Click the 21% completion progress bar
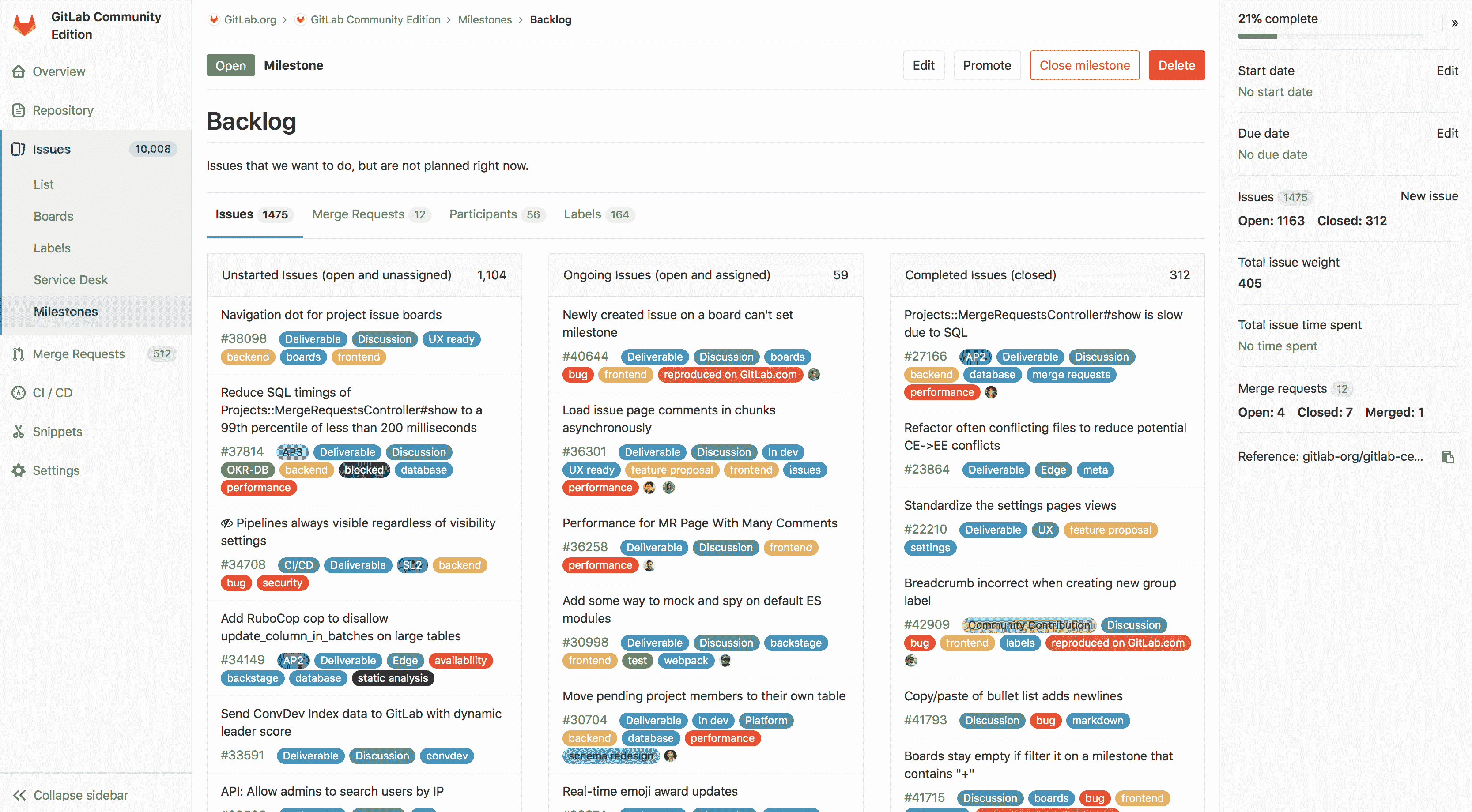Image resolution: width=1472 pixels, height=812 pixels. 1332,36
